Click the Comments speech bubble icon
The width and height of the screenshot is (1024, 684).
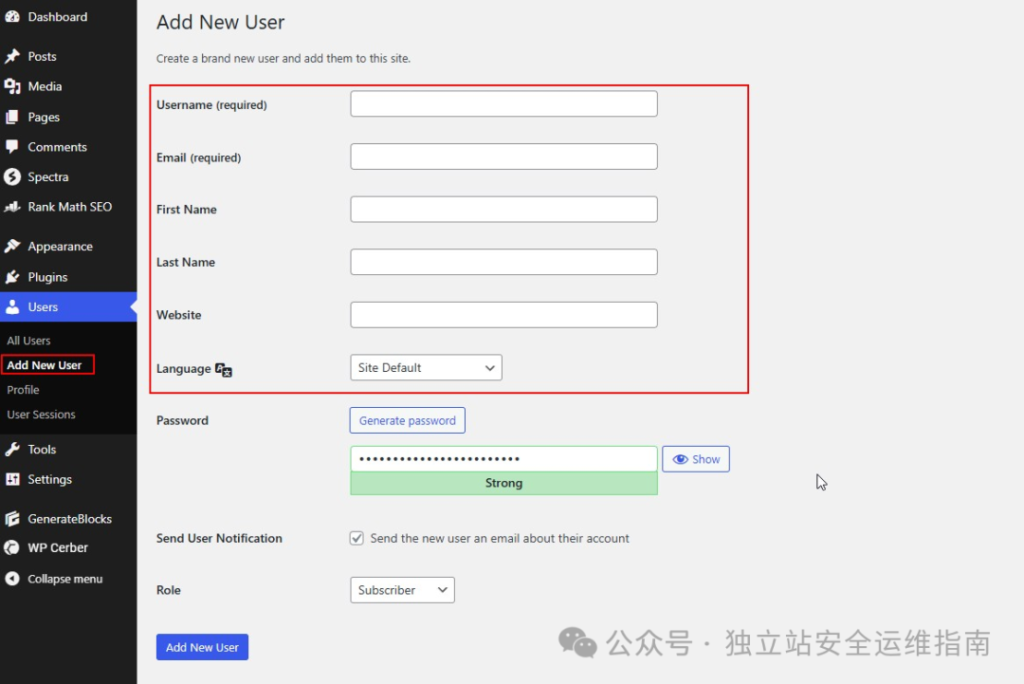(x=12, y=147)
